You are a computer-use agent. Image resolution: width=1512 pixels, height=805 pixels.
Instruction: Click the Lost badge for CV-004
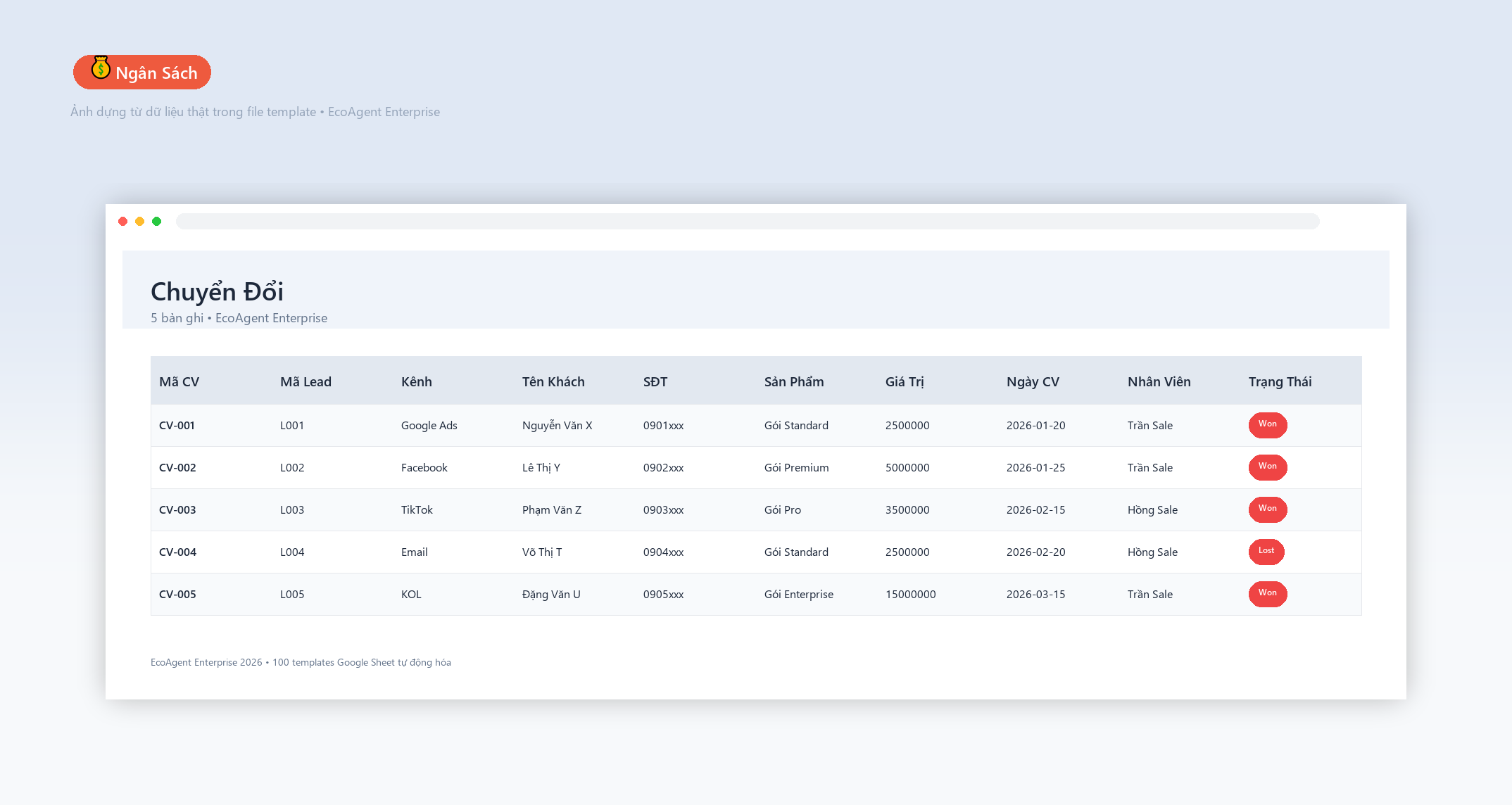(x=1266, y=551)
